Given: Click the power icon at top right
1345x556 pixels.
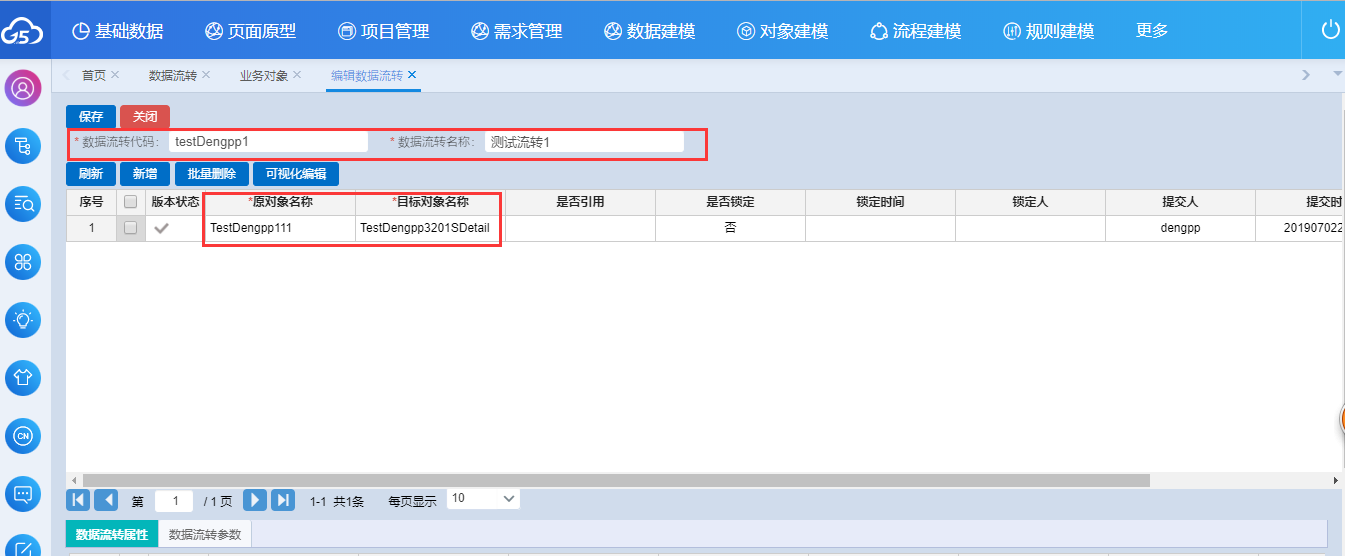Looking at the screenshot, I should click(1330, 31).
